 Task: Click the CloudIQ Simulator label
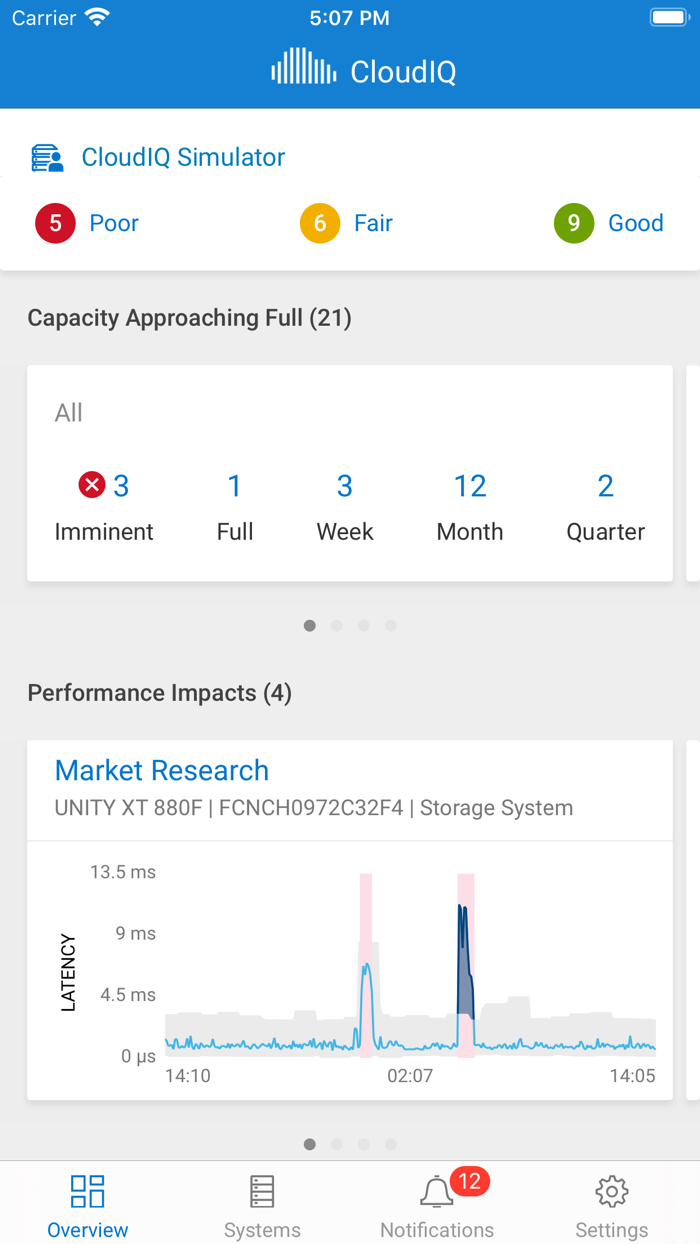click(x=183, y=157)
